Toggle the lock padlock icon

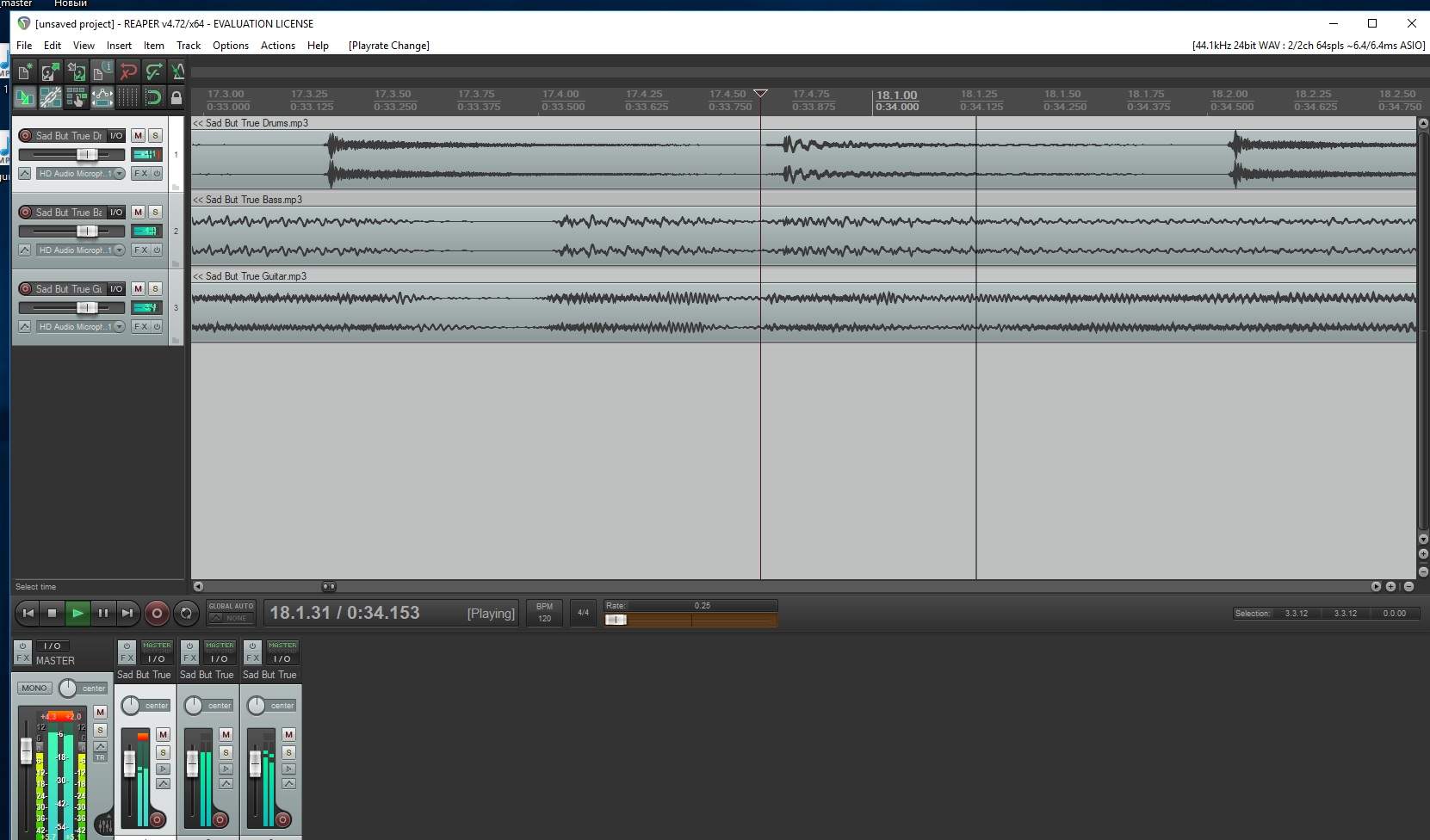pyautogui.click(x=176, y=98)
